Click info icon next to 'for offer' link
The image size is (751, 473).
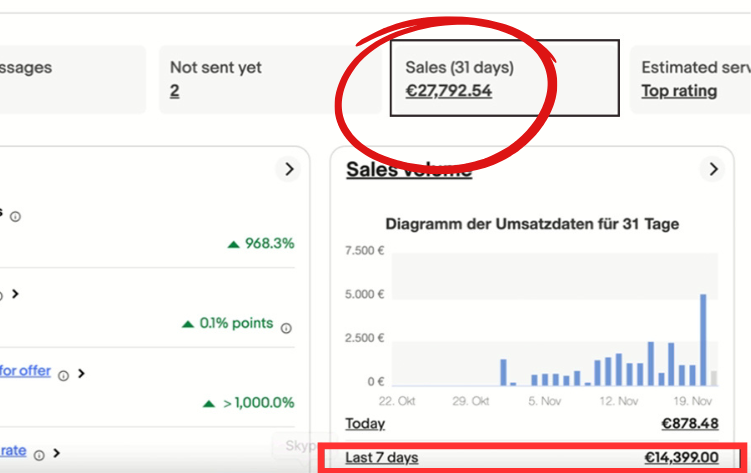63,375
